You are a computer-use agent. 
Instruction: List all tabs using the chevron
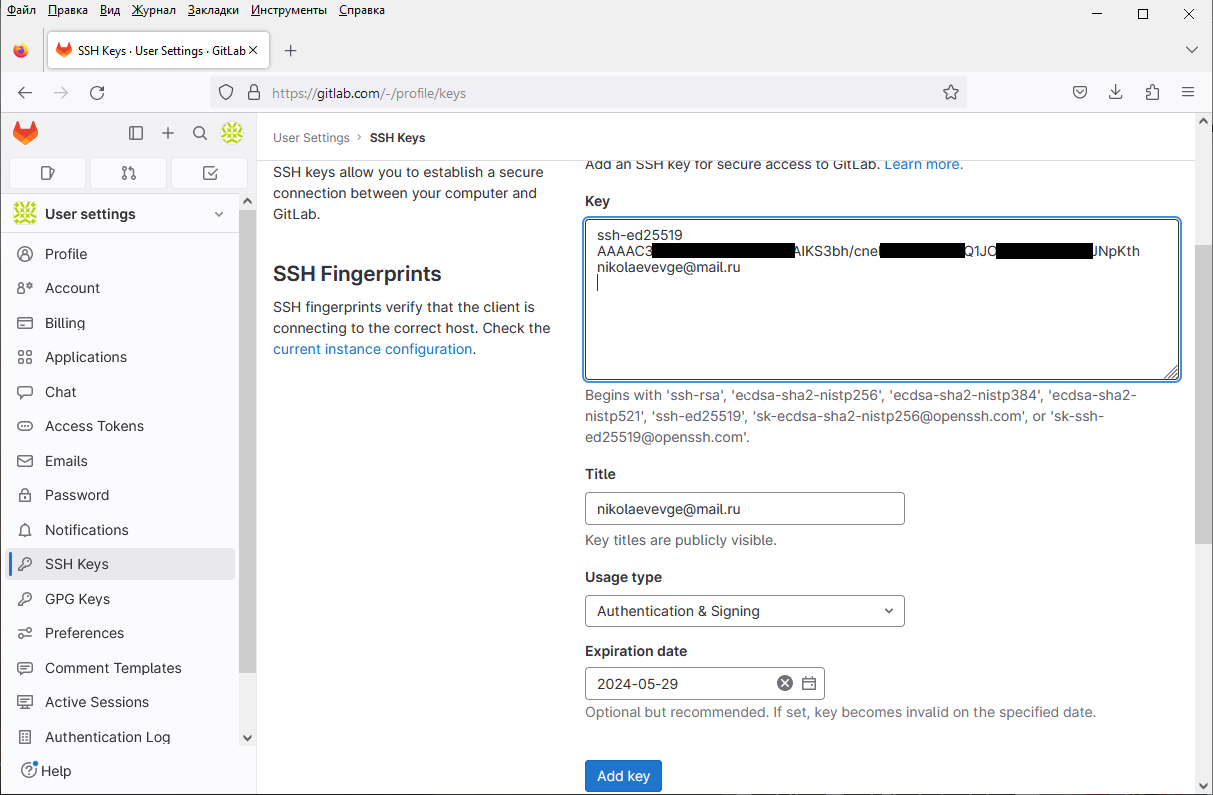(1192, 50)
